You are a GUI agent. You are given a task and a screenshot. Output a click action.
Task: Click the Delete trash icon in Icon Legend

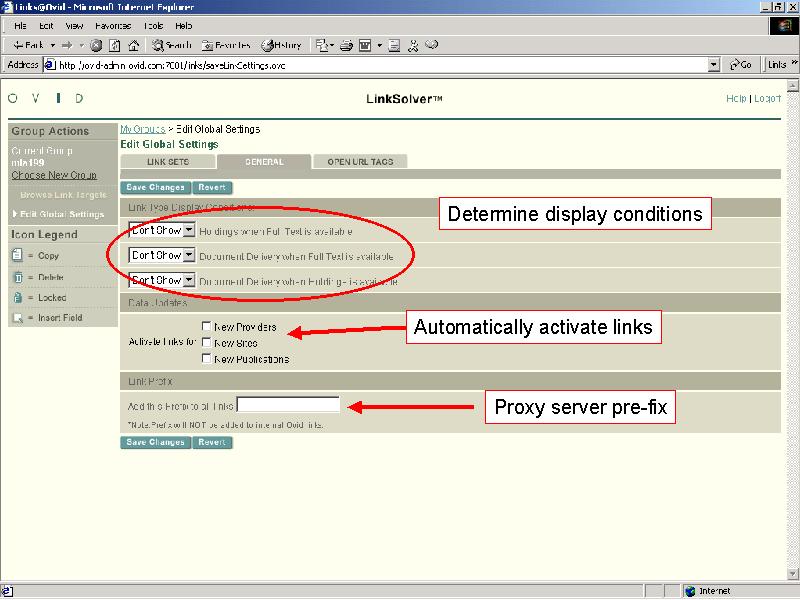[18, 277]
